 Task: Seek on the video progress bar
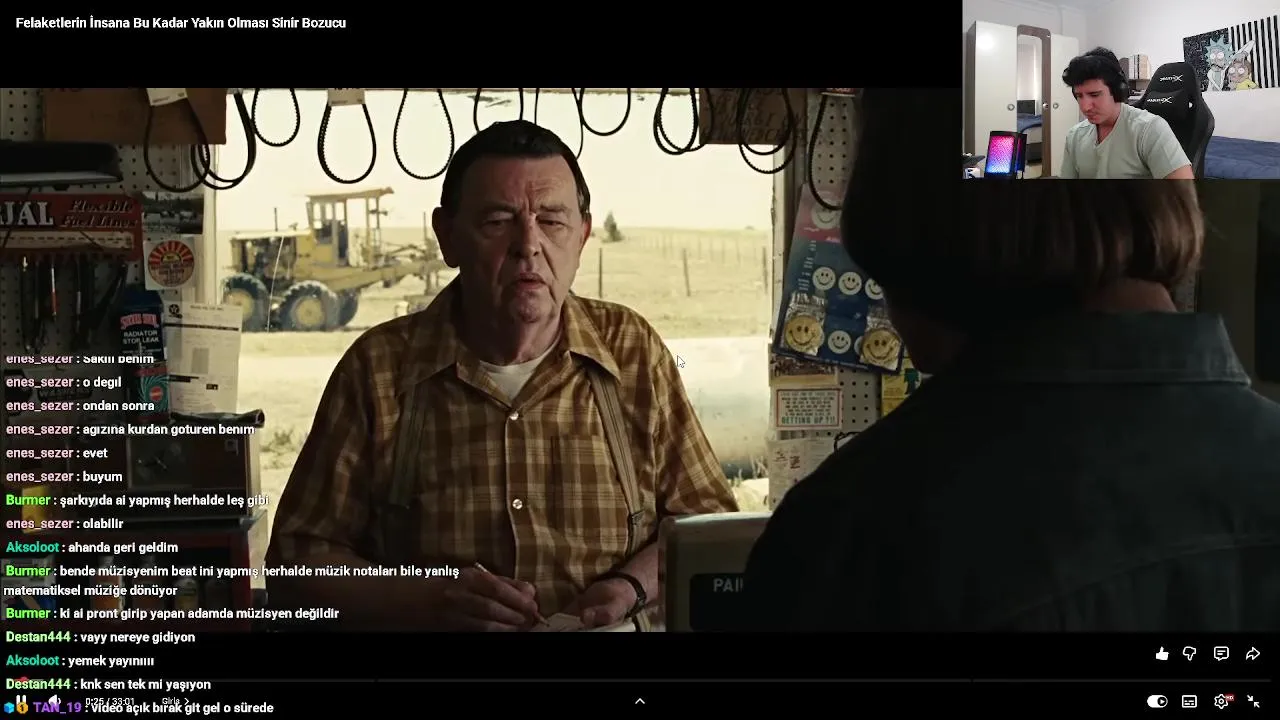(640, 683)
